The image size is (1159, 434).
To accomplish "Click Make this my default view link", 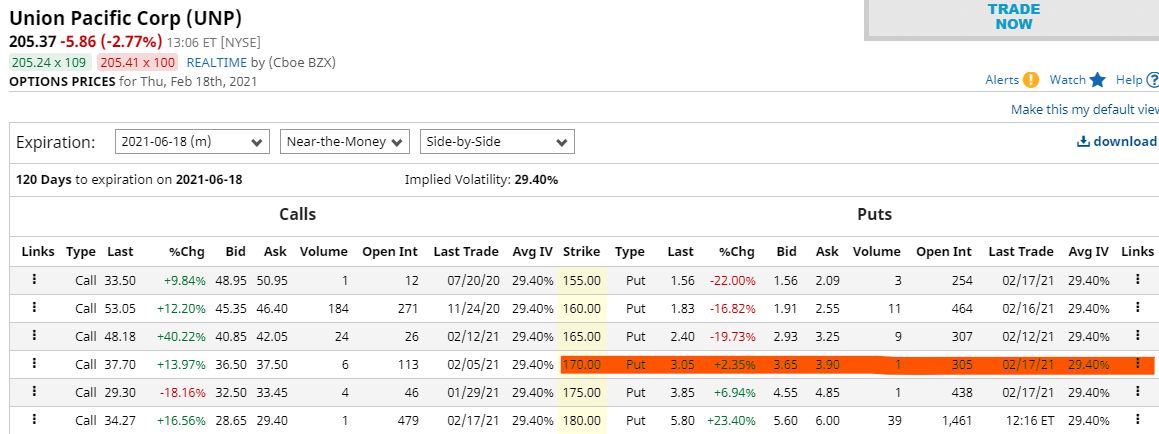I will [1084, 109].
